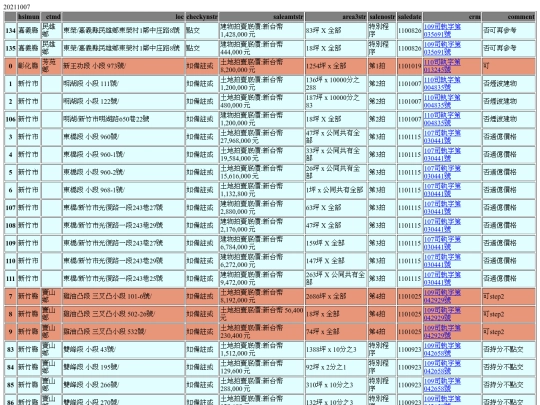Open the crm link in row 5
Screen dimensions: 540x405
point(442,172)
